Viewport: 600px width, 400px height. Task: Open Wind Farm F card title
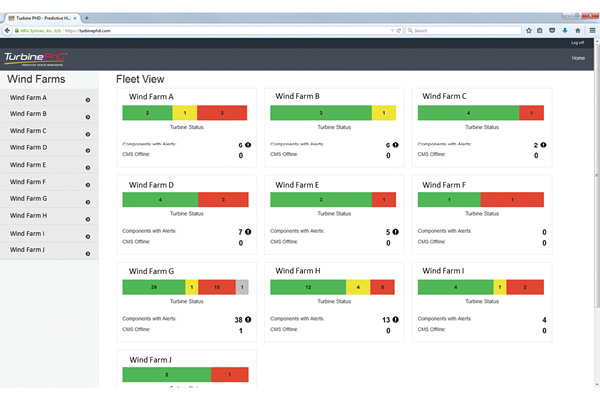444,185
